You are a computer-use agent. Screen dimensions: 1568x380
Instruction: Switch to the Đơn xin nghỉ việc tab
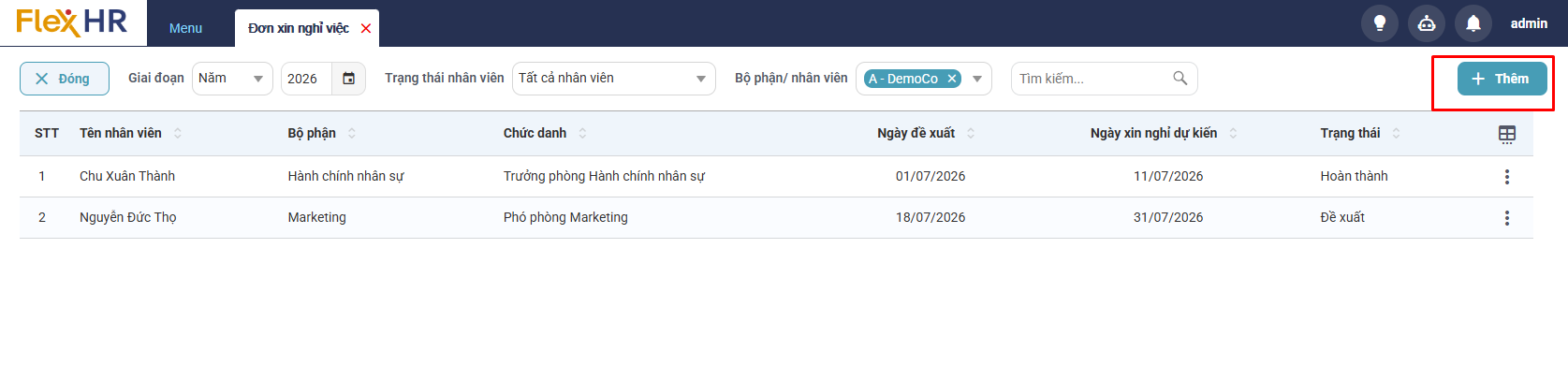pyautogui.click(x=298, y=28)
